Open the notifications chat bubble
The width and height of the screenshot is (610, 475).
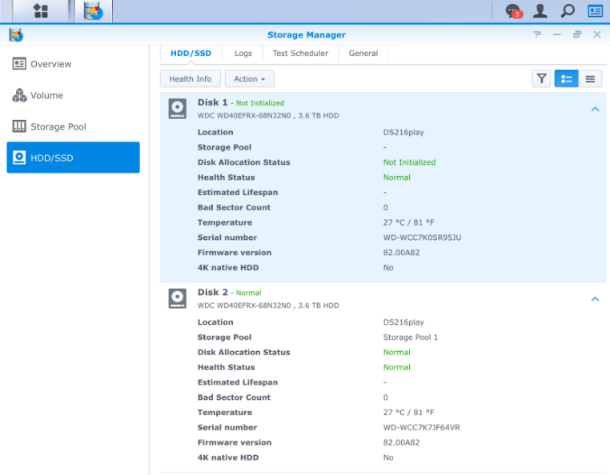click(514, 11)
